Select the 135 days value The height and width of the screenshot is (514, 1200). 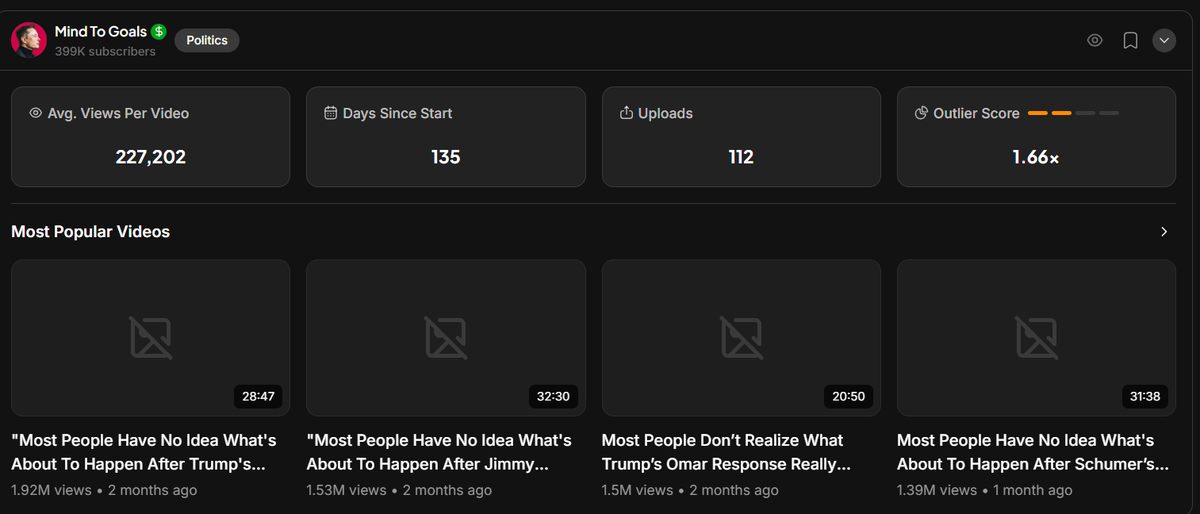[446, 157]
